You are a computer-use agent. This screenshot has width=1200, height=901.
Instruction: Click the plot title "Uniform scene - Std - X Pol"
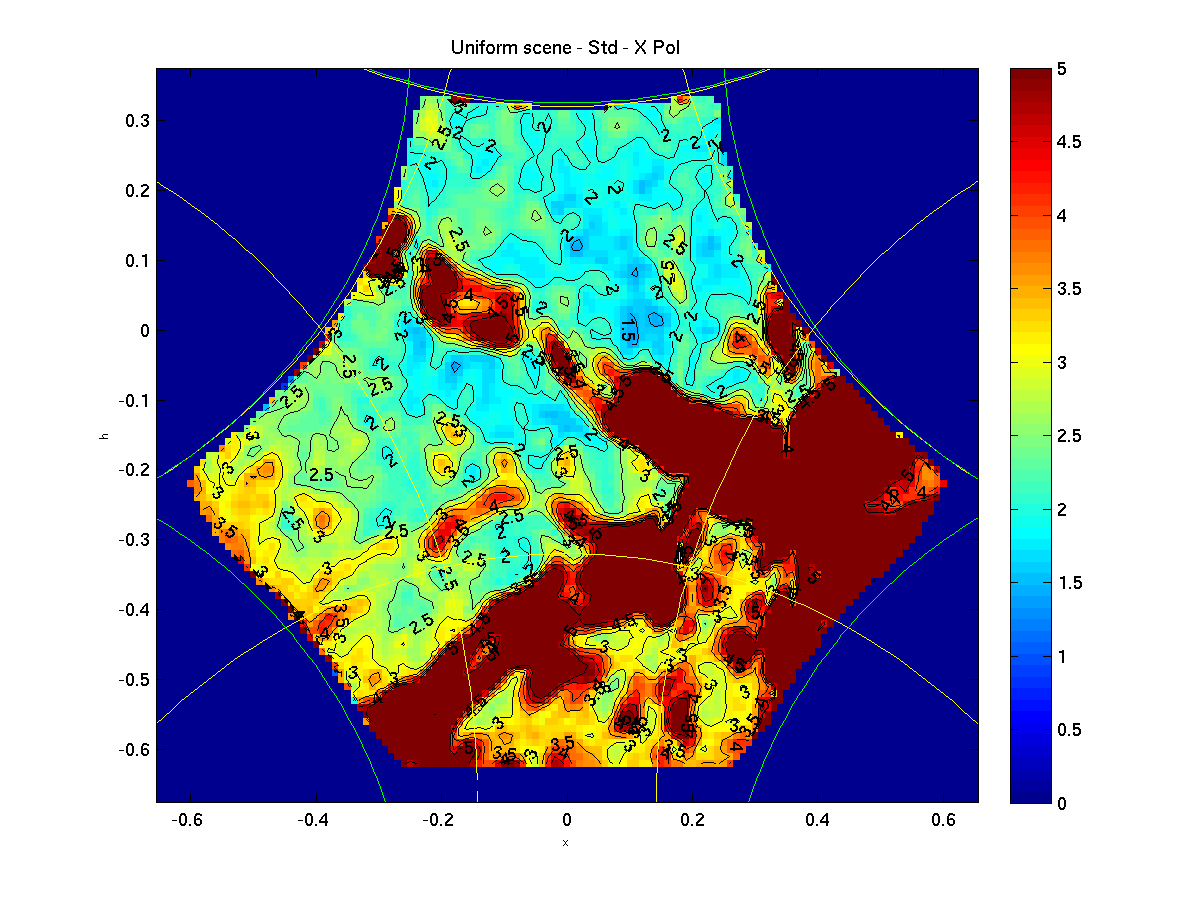pyautogui.click(x=566, y=48)
